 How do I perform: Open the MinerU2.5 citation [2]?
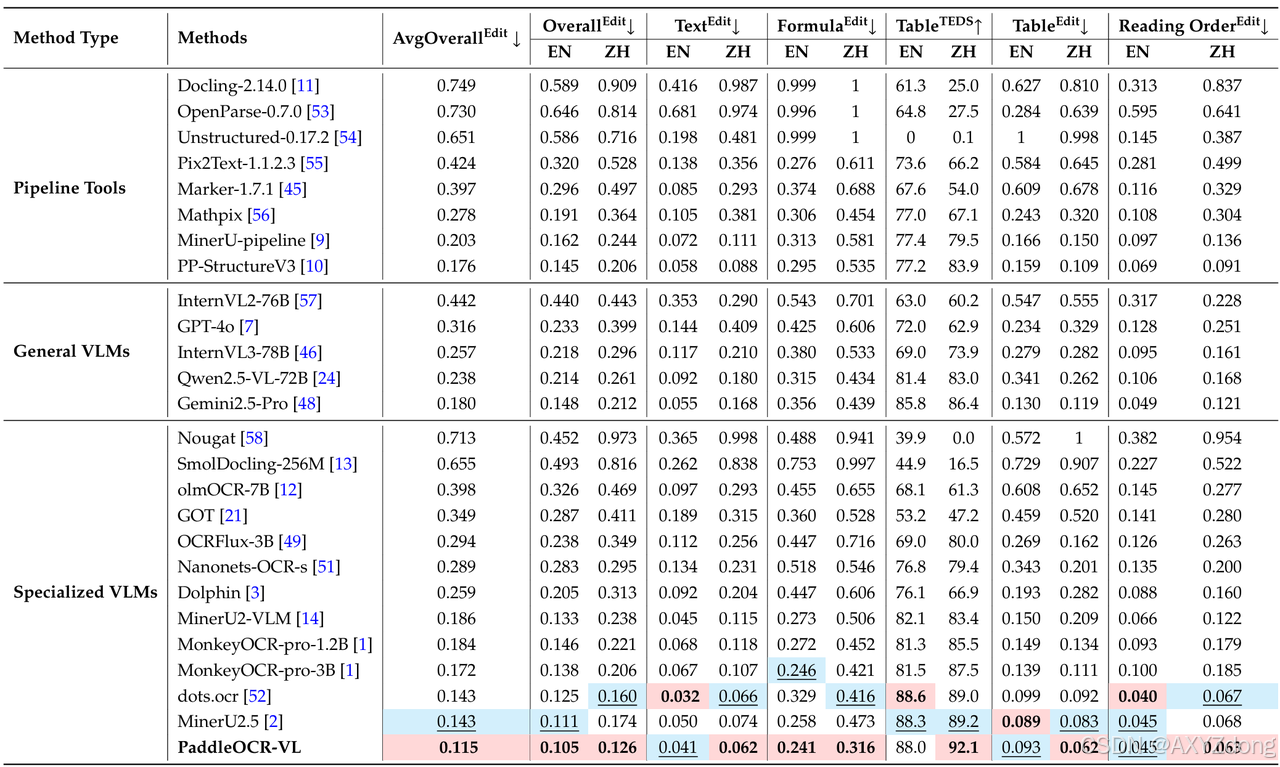click(x=272, y=722)
